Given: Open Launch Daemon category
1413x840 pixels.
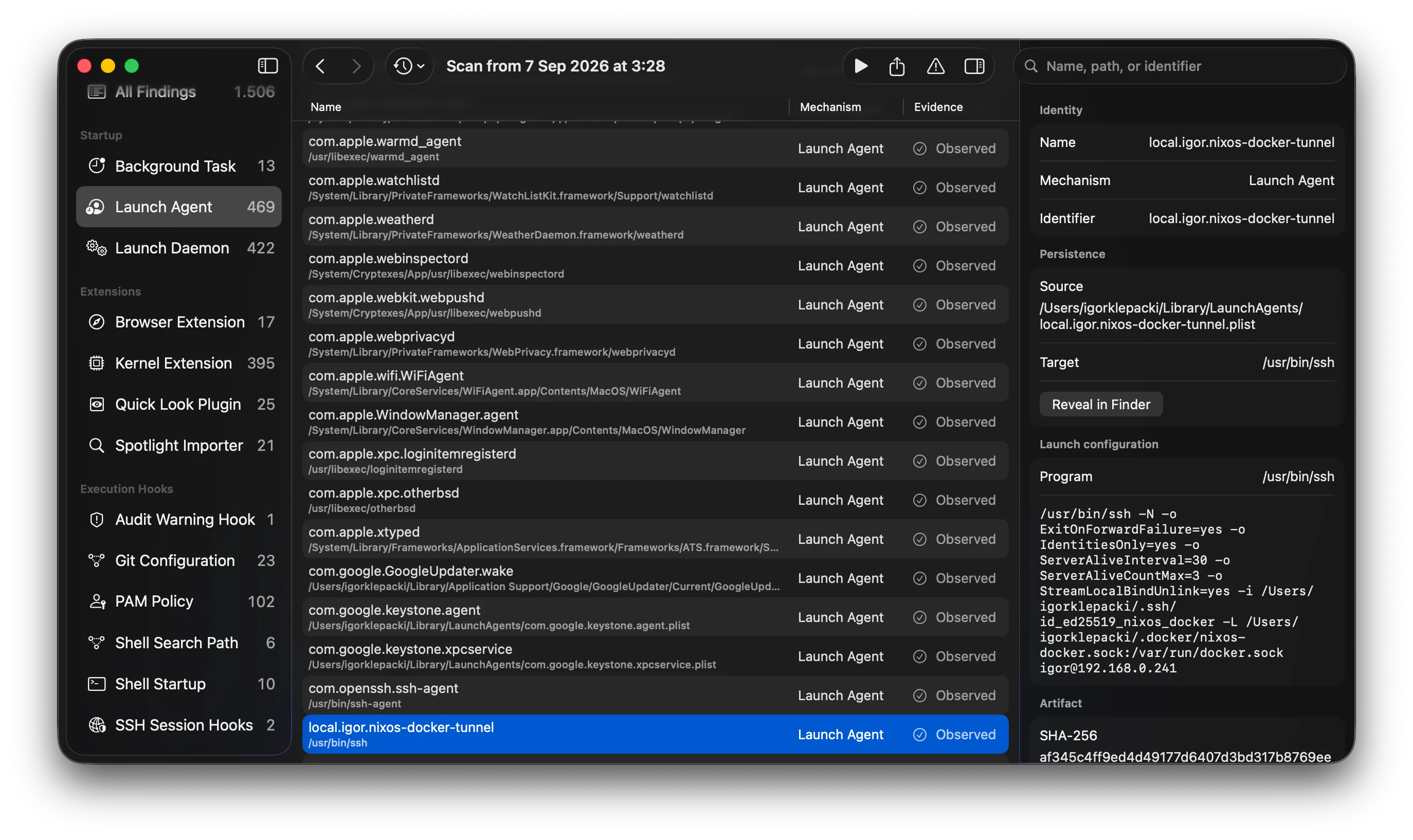Looking at the screenshot, I should tap(179, 248).
